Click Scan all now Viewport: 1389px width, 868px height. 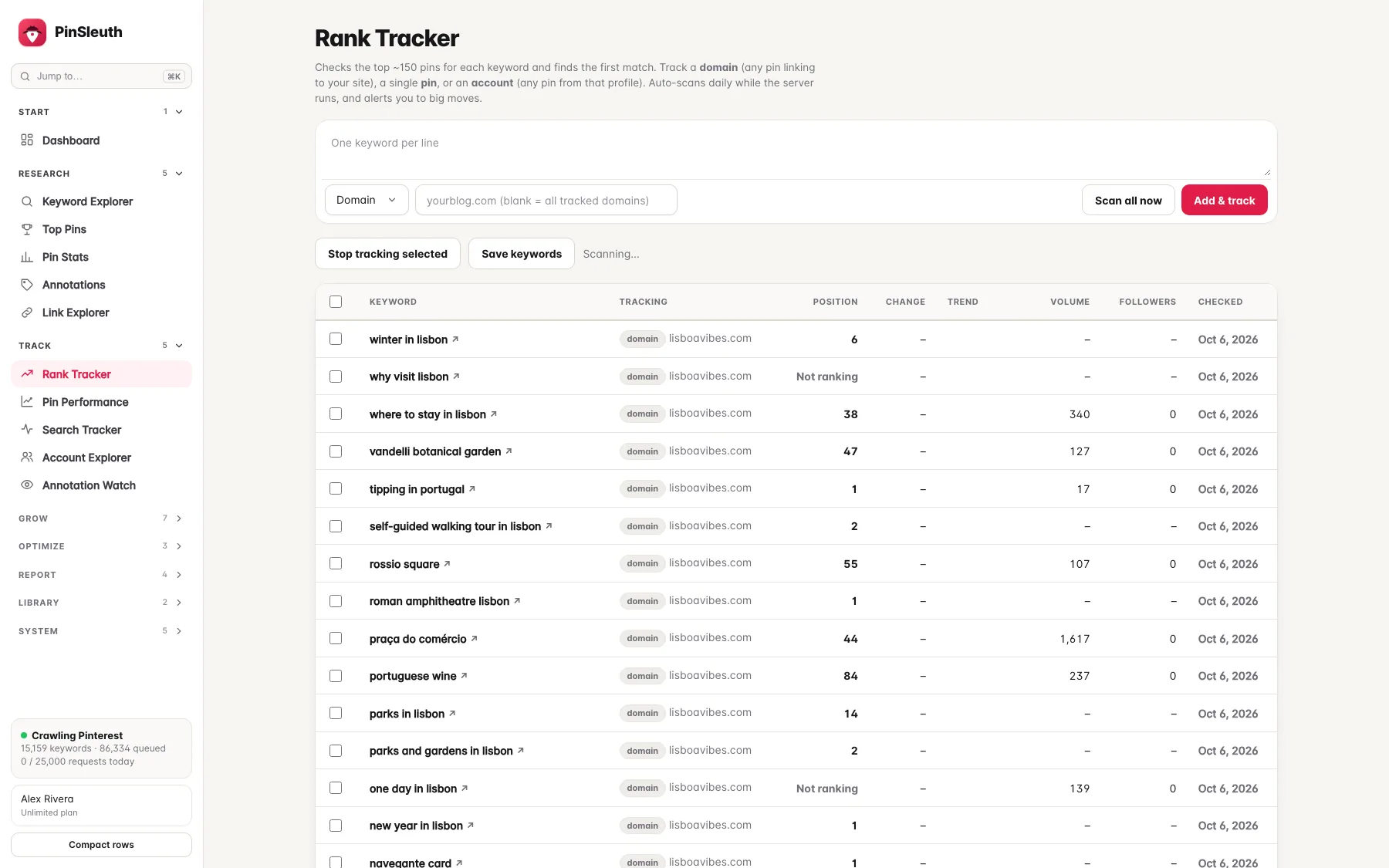[x=1128, y=200]
